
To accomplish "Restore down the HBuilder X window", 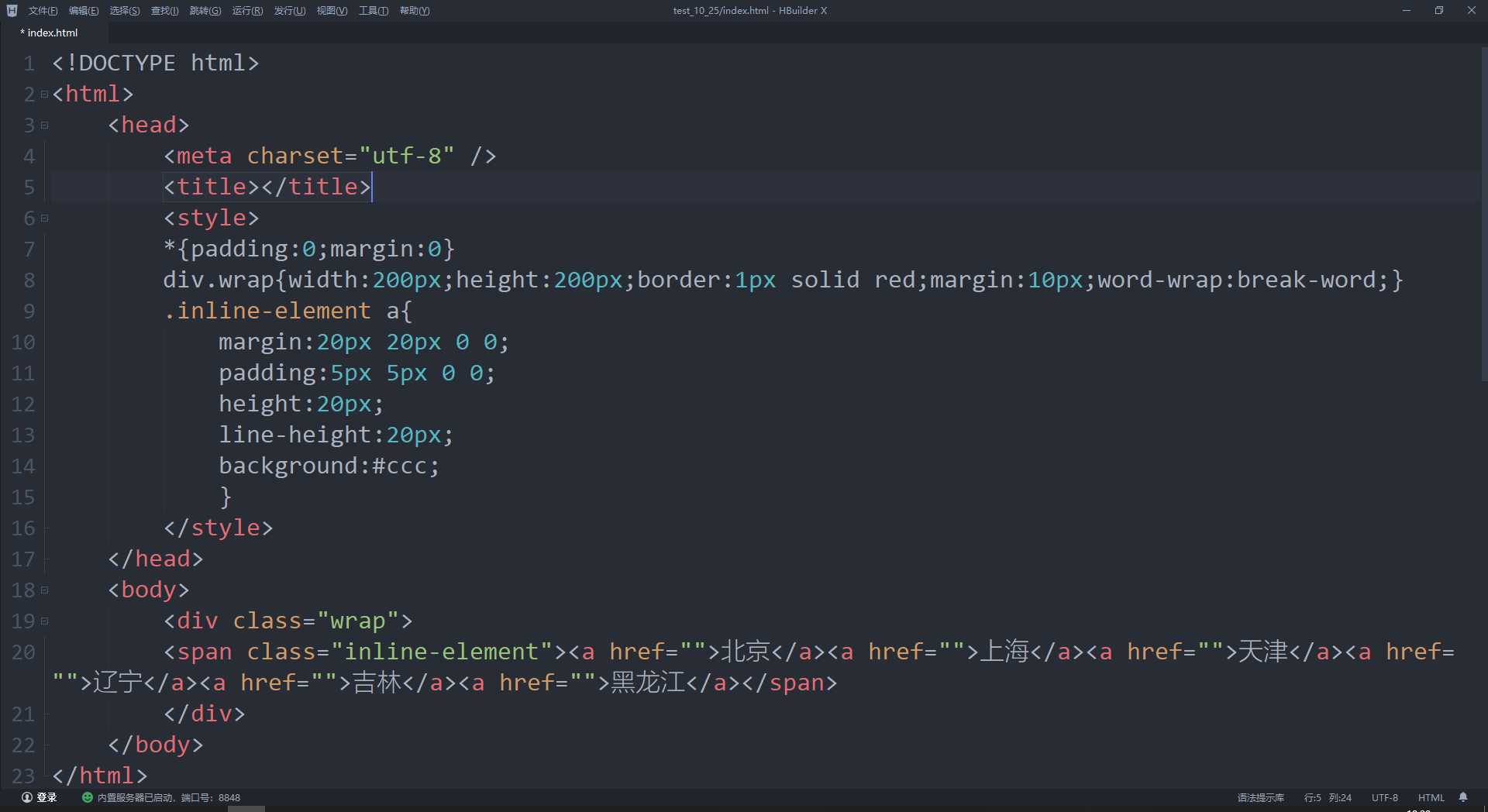I will click(1439, 10).
